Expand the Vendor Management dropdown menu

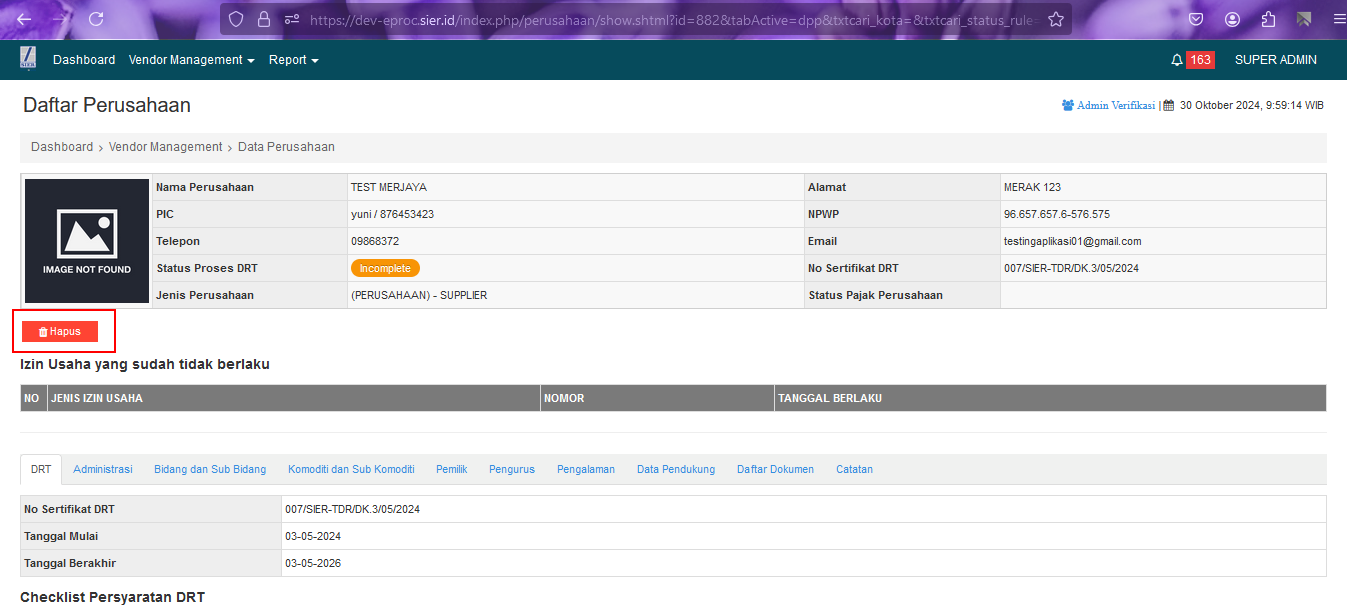(x=191, y=60)
